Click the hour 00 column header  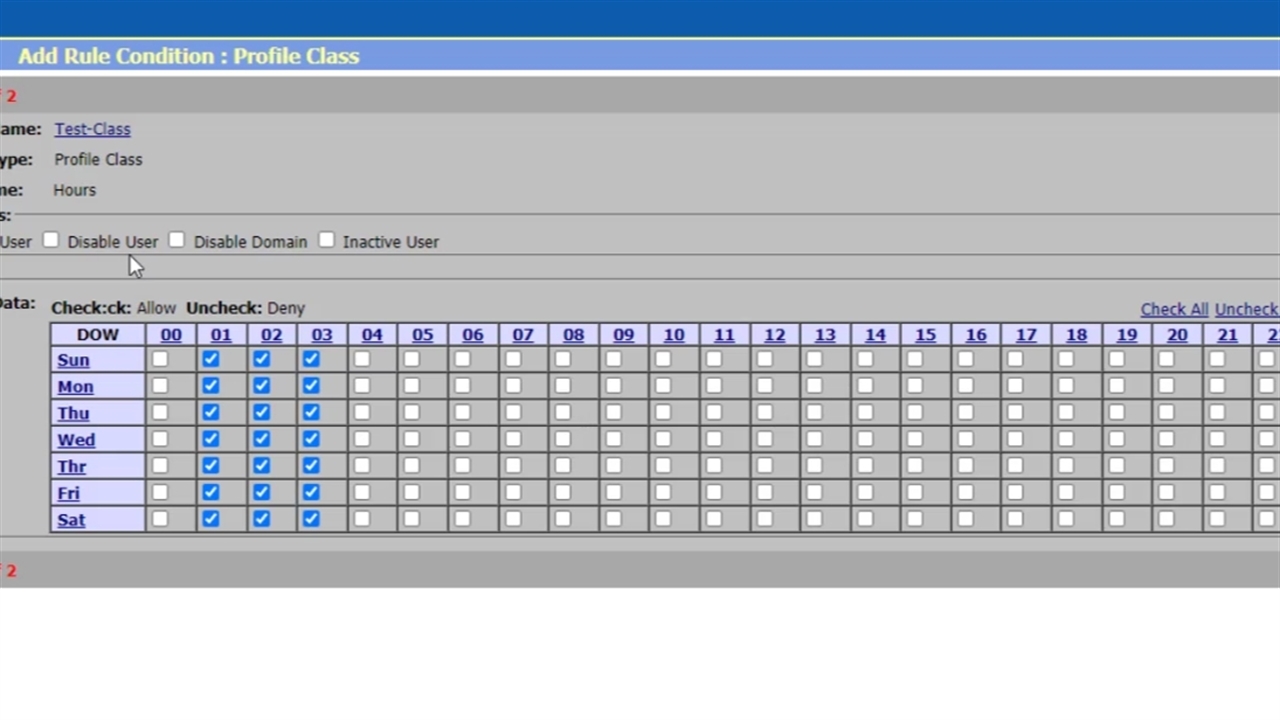click(171, 335)
